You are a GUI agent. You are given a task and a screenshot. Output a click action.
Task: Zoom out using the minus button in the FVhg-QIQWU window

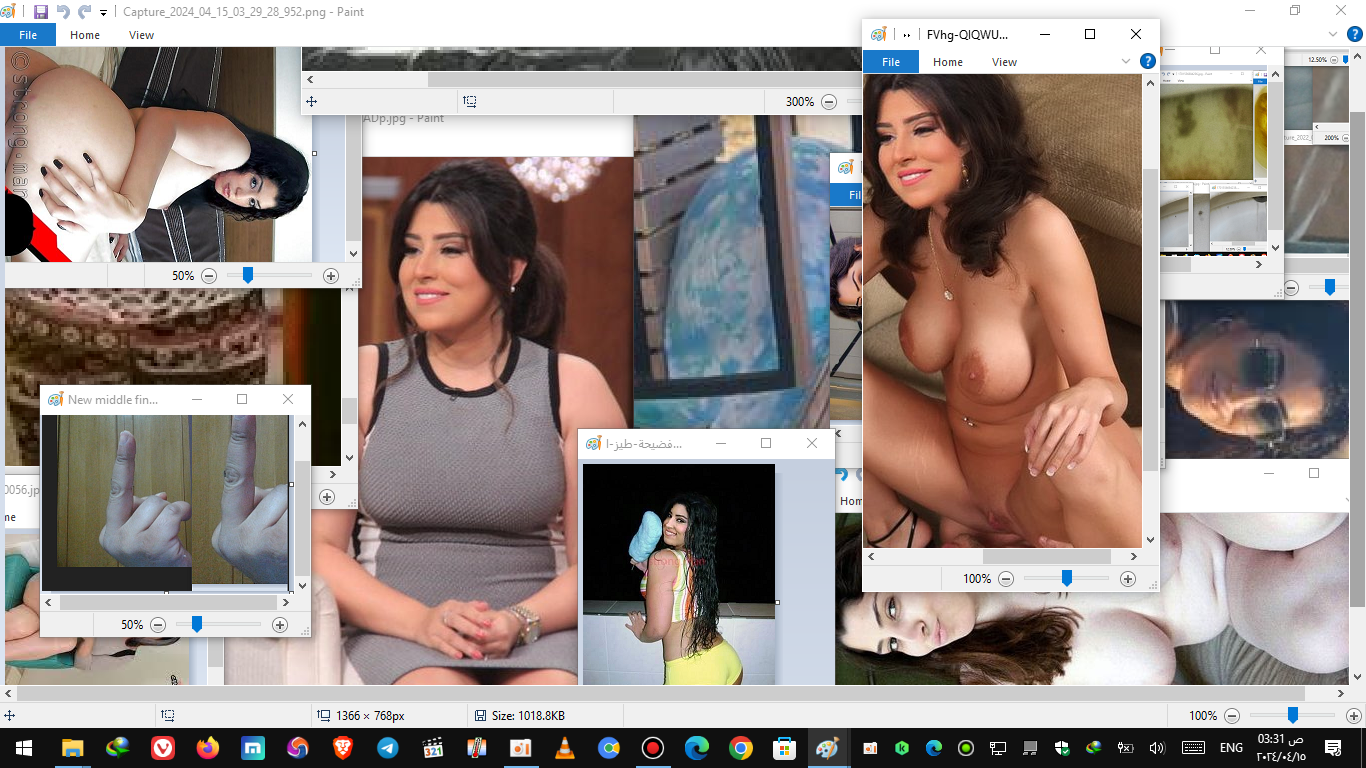tap(1006, 579)
